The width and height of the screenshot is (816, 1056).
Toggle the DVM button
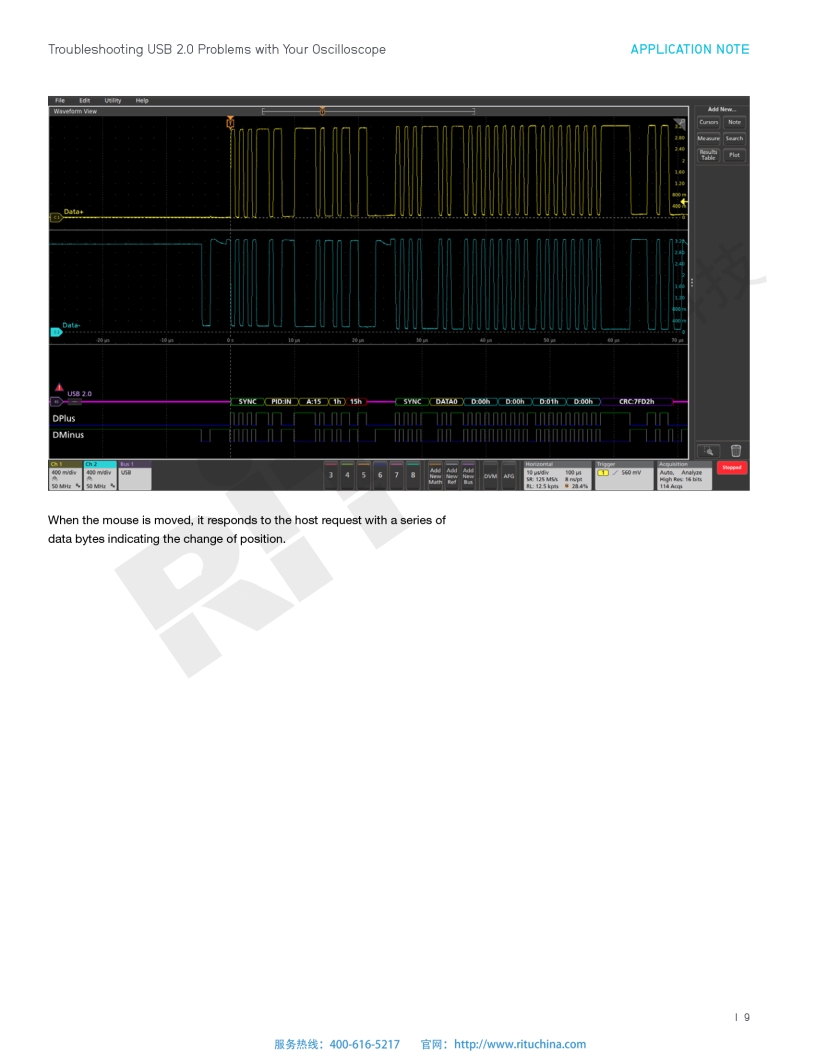(490, 475)
